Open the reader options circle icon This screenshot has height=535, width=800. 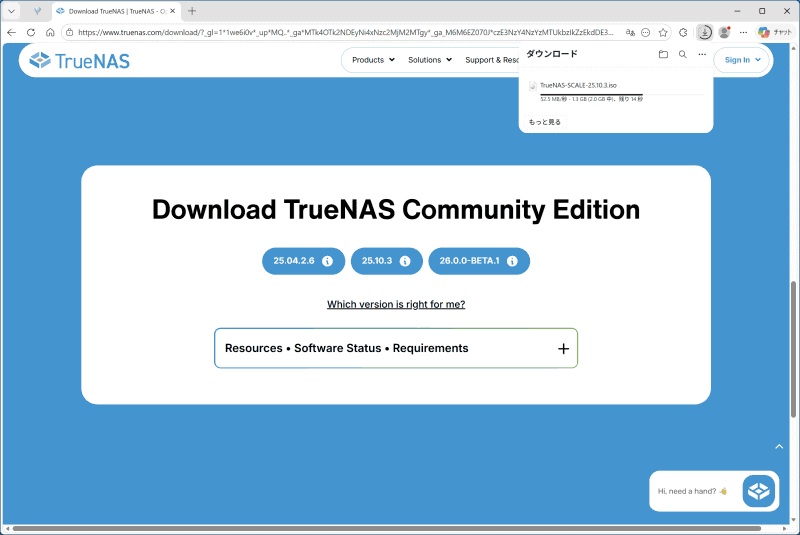point(645,33)
